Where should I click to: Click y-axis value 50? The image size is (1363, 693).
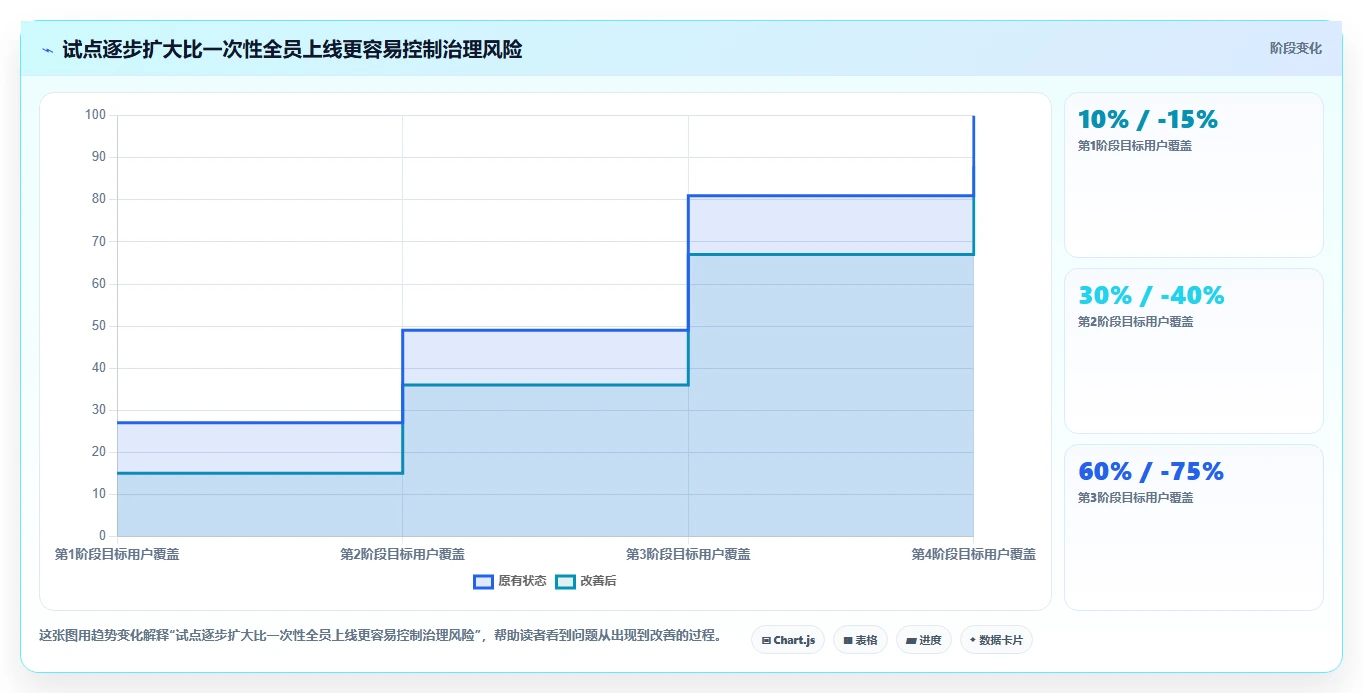coord(98,326)
